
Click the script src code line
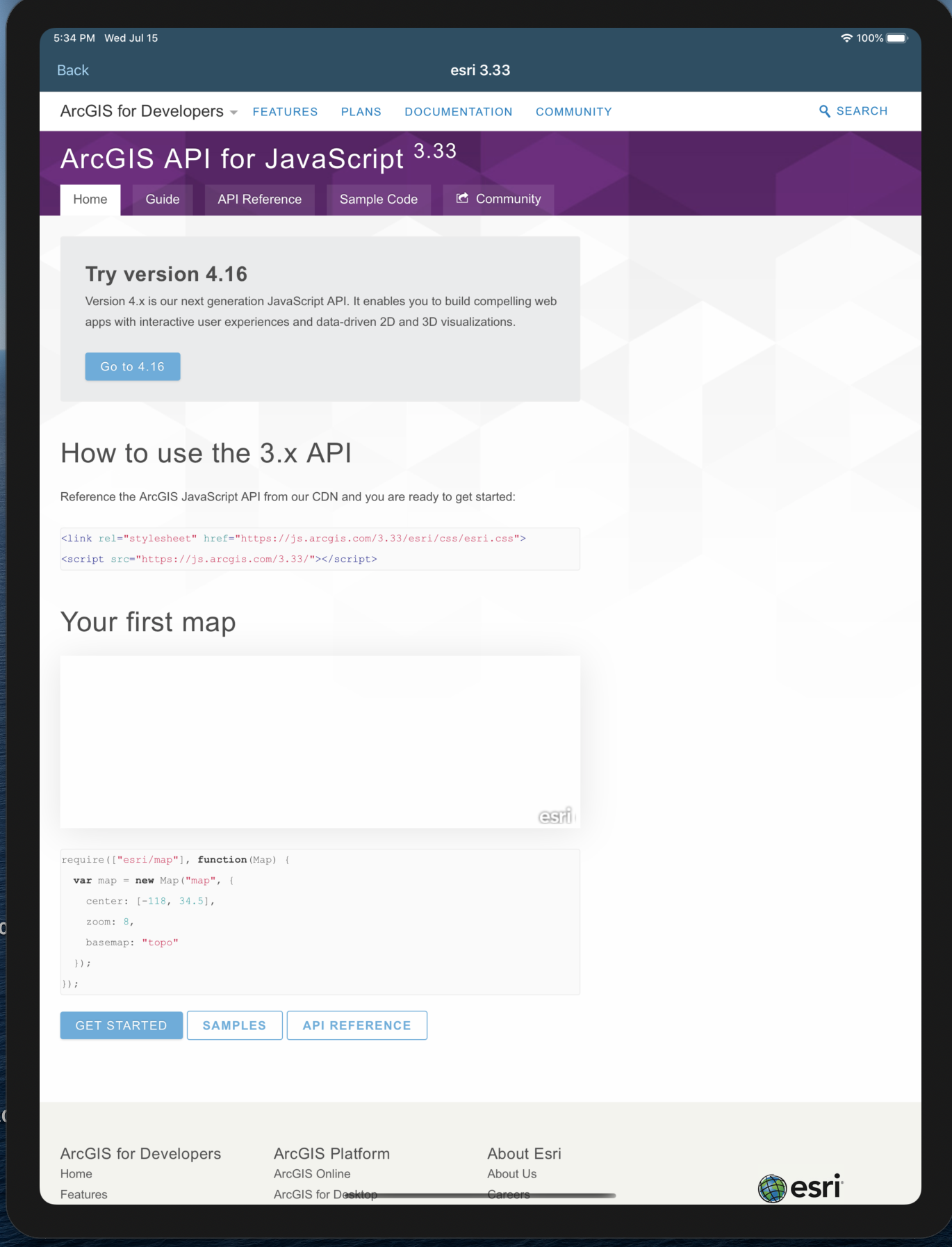coord(220,560)
